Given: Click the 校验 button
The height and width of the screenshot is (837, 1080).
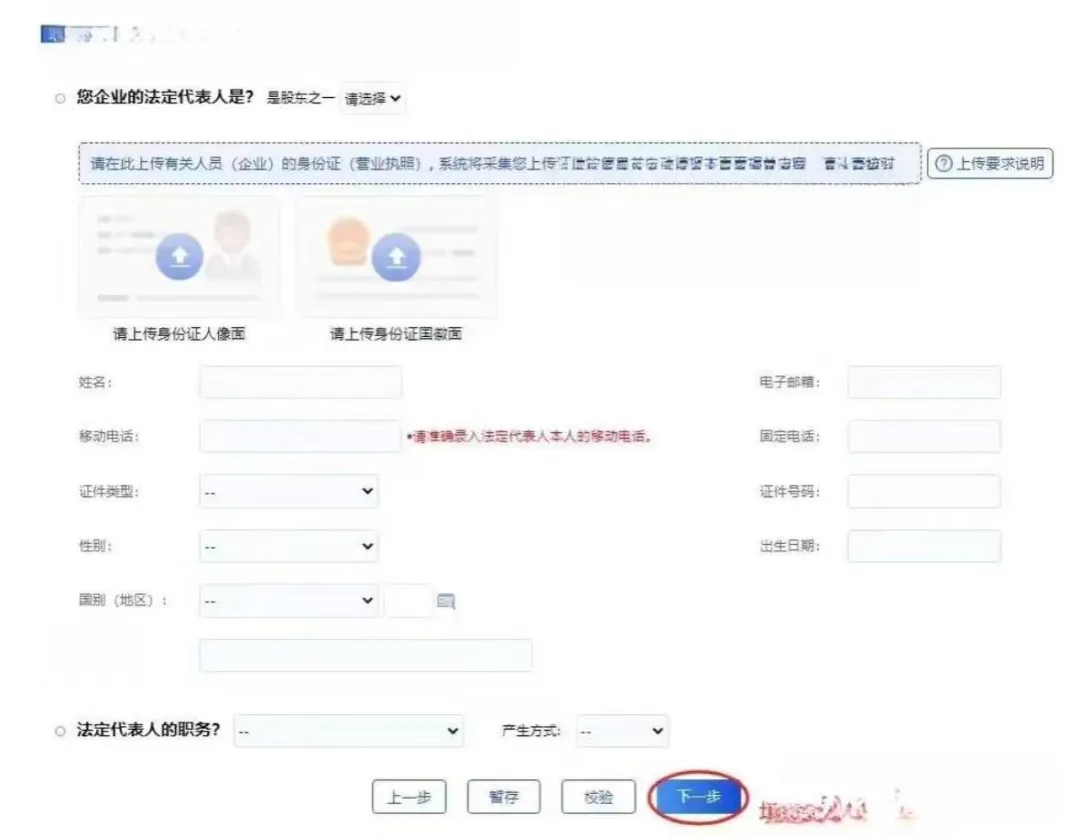Looking at the screenshot, I should point(597,796).
